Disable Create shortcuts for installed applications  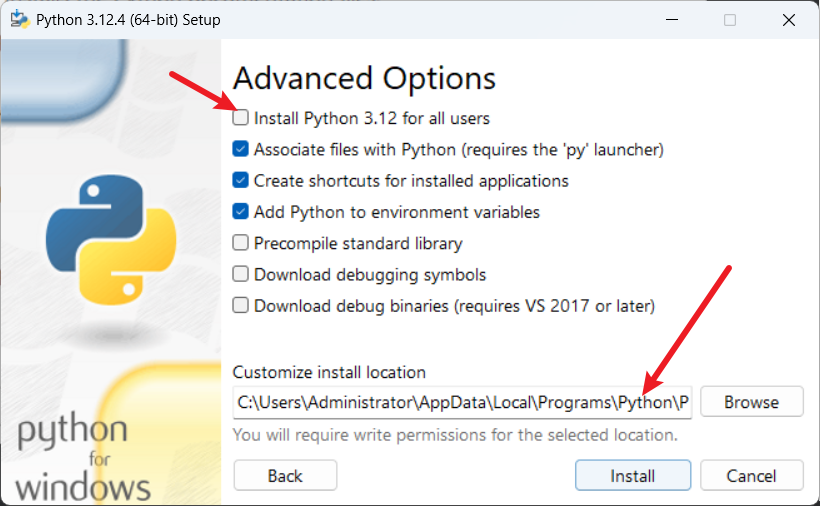(x=241, y=180)
